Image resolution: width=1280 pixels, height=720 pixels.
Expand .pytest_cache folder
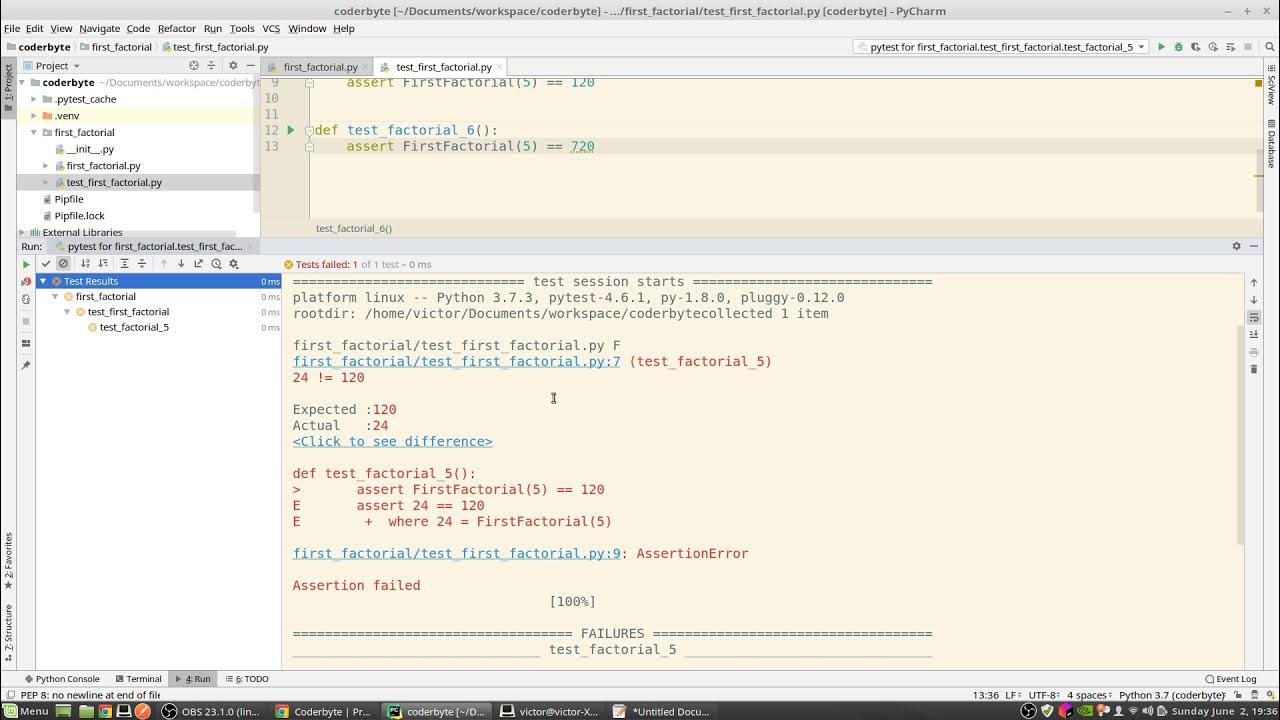[x=33, y=99]
